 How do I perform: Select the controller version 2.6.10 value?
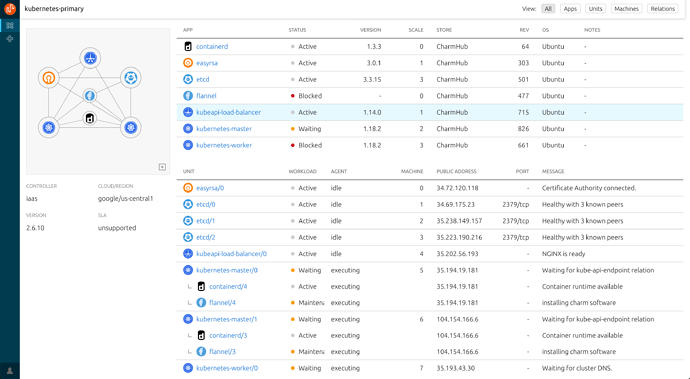(35, 228)
